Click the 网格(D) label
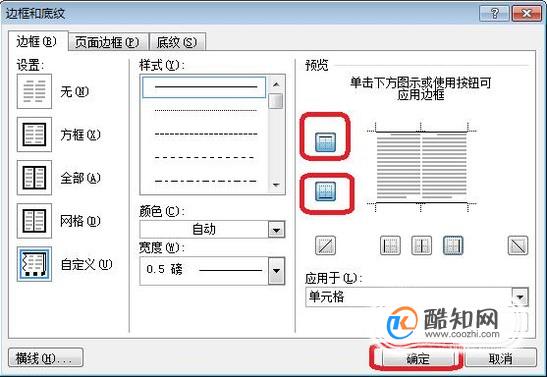This screenshot has height=377, width=547. (80, 221)
